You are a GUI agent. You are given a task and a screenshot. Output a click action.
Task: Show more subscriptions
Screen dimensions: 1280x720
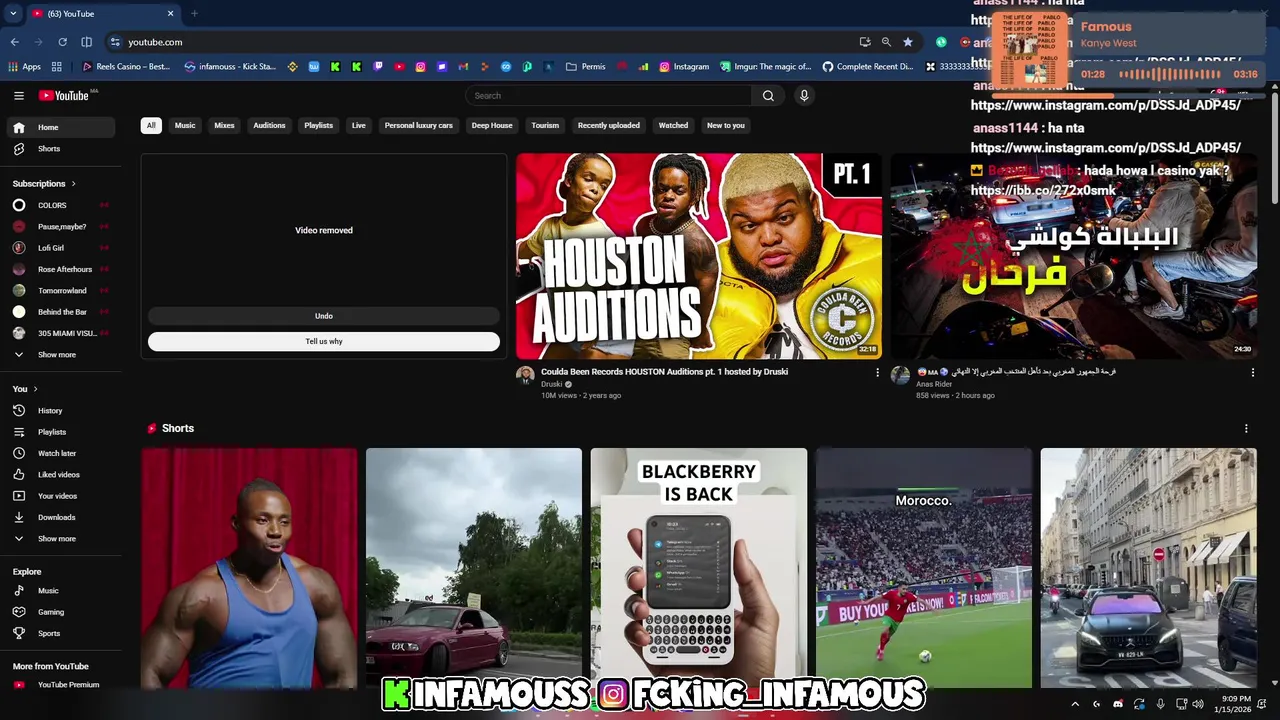pos(62,355)
